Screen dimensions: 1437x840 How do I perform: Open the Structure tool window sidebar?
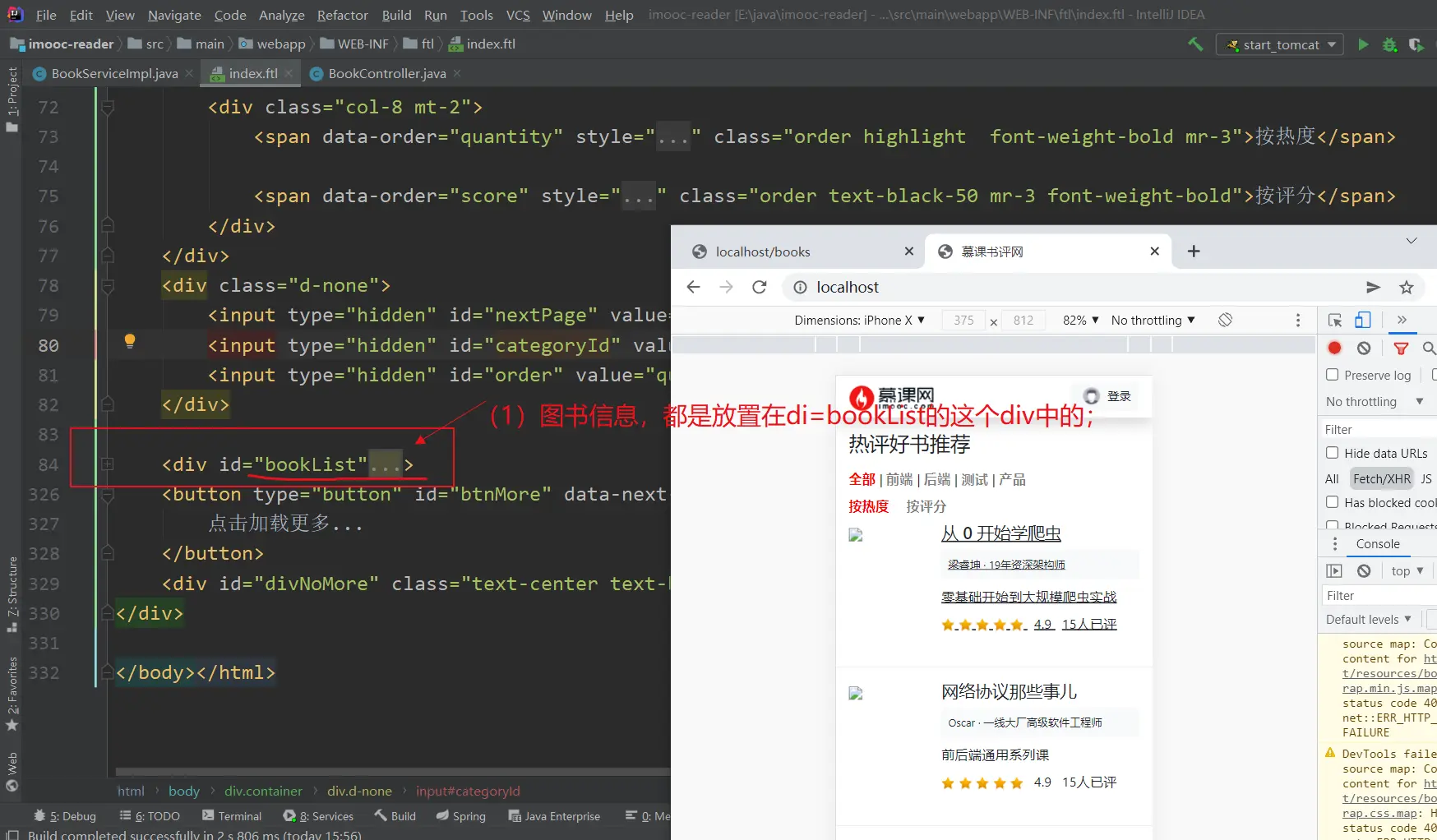click(12, 594)
